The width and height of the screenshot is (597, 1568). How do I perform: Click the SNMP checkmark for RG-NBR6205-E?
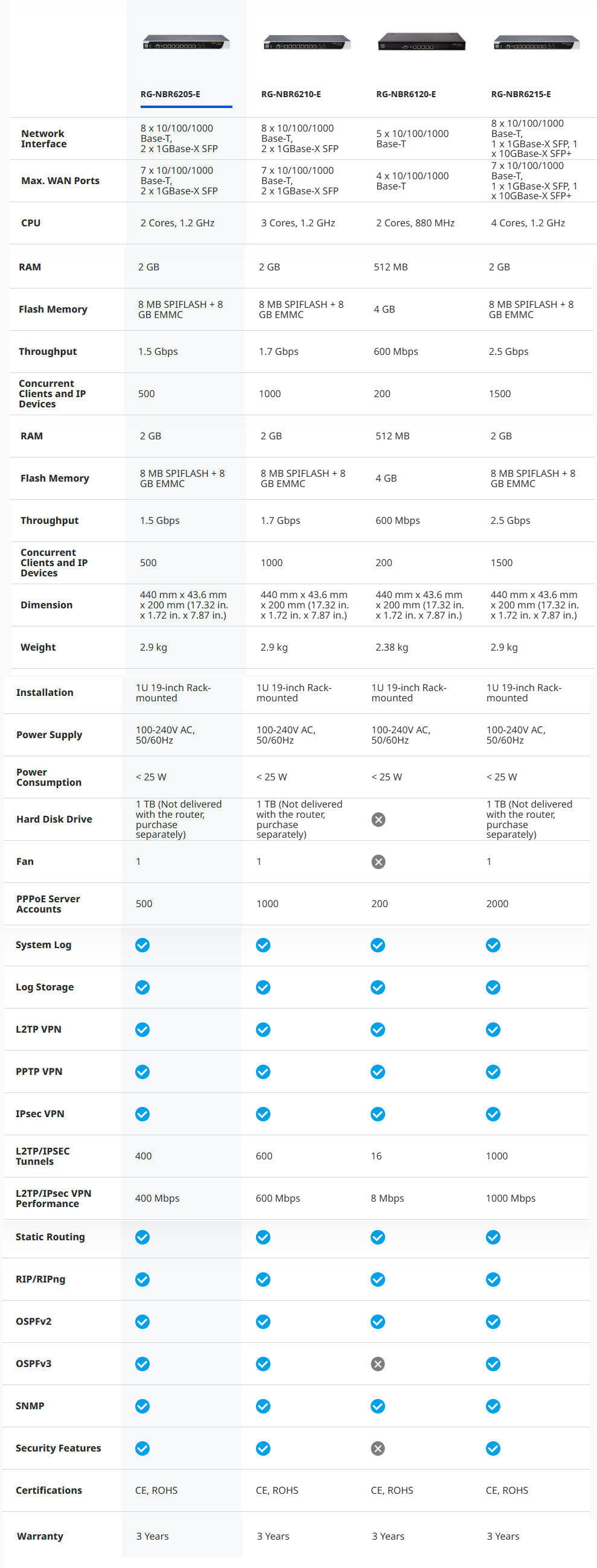pyautogui.click(x=142, y=1406)
